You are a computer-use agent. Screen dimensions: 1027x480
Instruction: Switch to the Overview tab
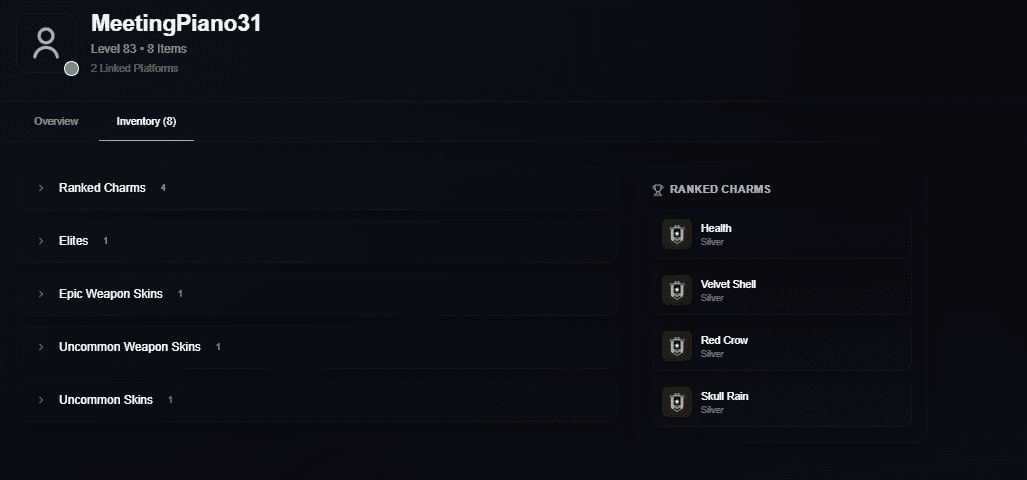pyautogui.click(x=56, y=121)
